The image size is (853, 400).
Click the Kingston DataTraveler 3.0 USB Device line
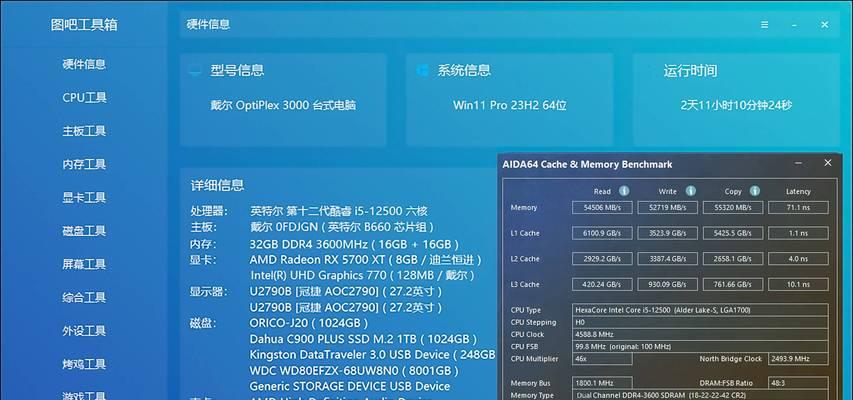coord(373,355)
